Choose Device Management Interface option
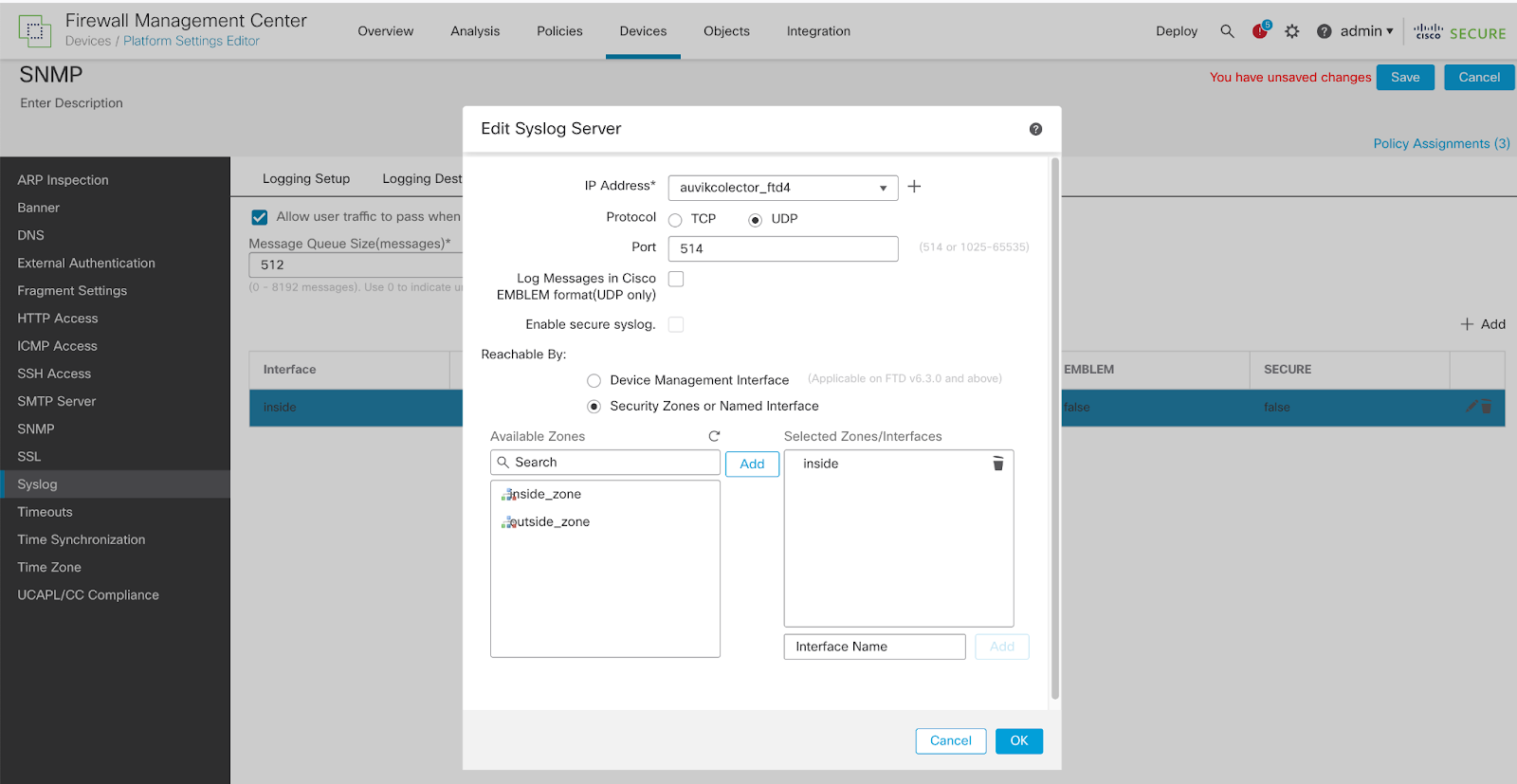The width and height of the screenshot is (1517, 784). point(594,380)
